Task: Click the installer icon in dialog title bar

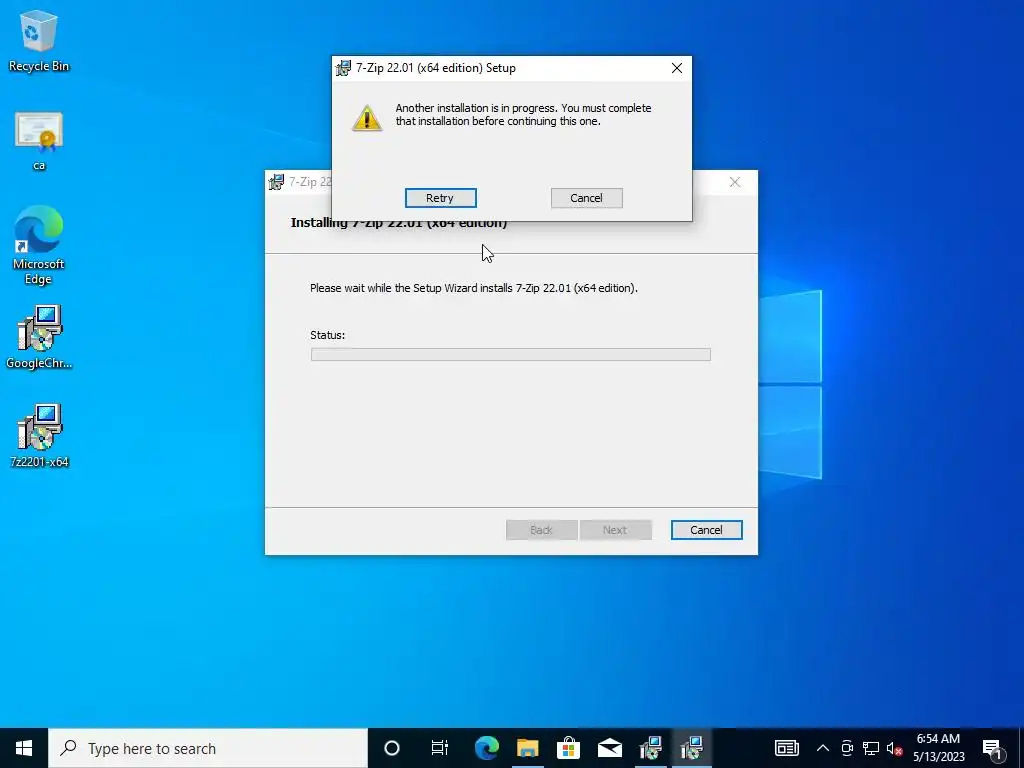Action: pyautogui.click(x=344, y=68)
